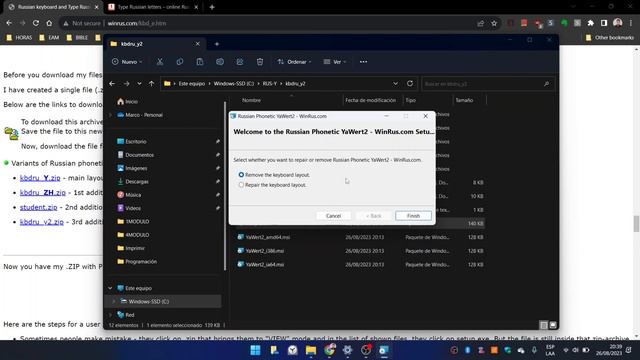
Task: Refresh the Explorer folder view
Action: [x=410, y=83]
